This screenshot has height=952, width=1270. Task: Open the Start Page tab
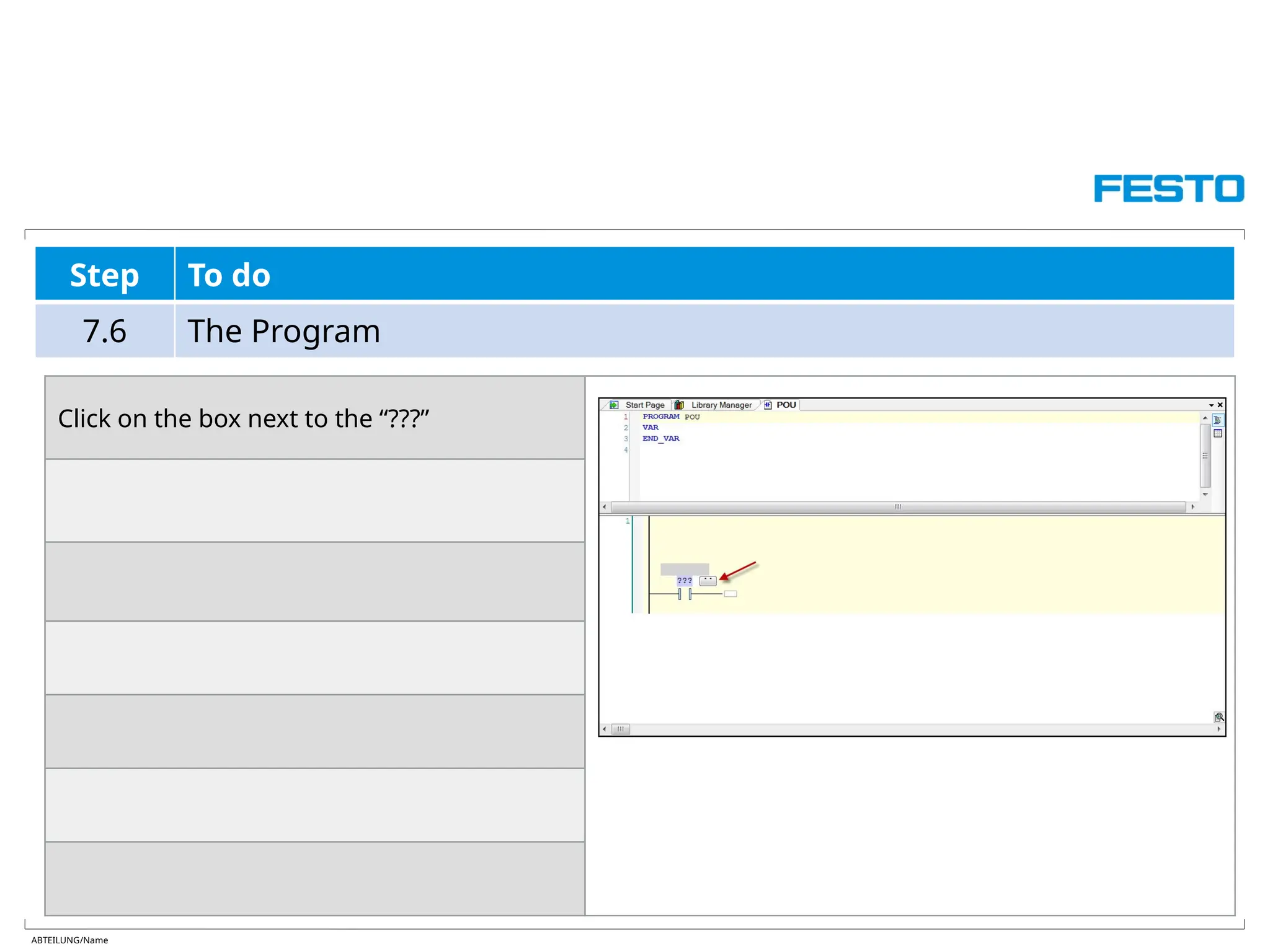(638, 405)
